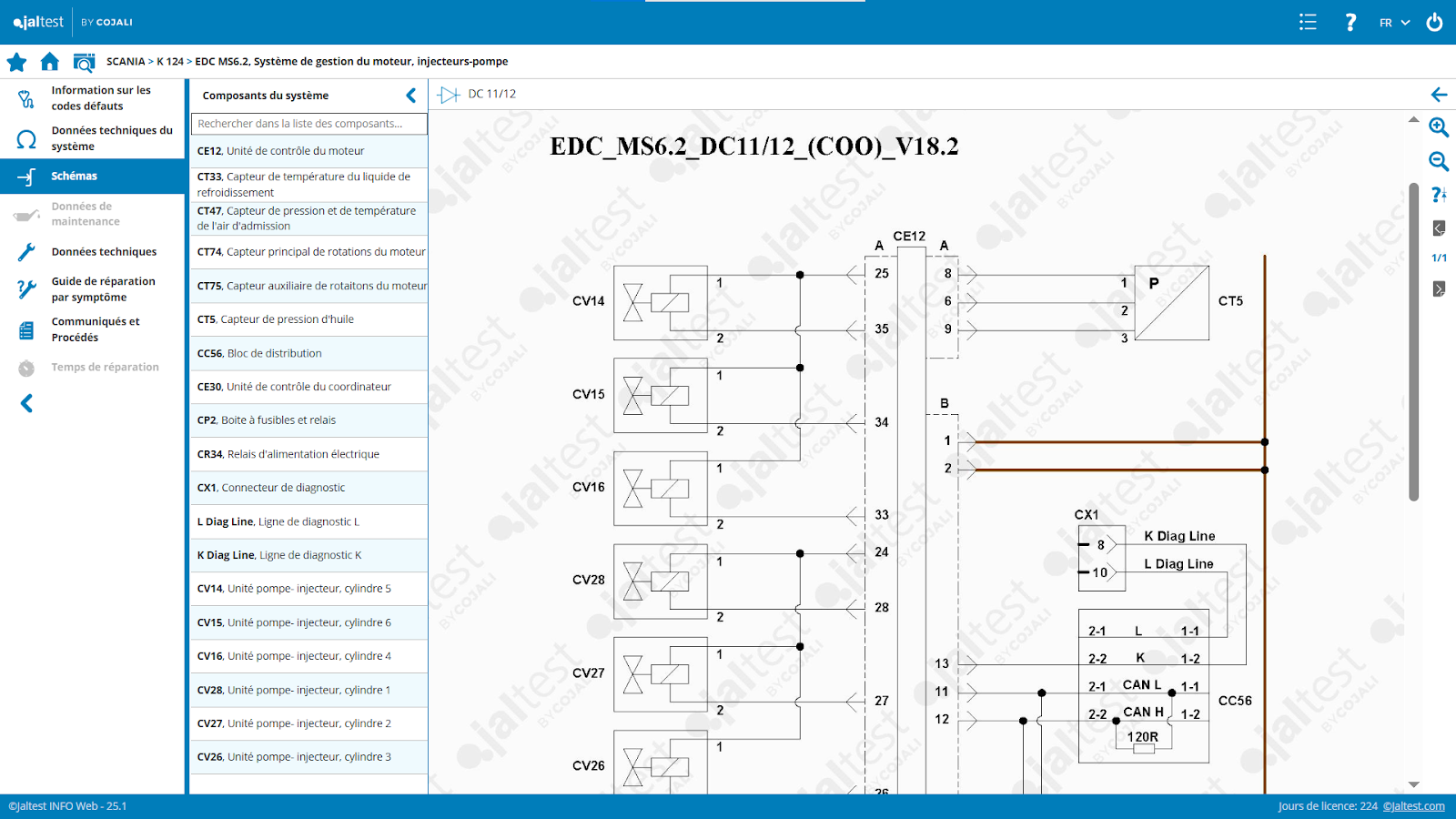Click the scrollbar up arrow
1456x819 pixels.
tap(1413, 119)
